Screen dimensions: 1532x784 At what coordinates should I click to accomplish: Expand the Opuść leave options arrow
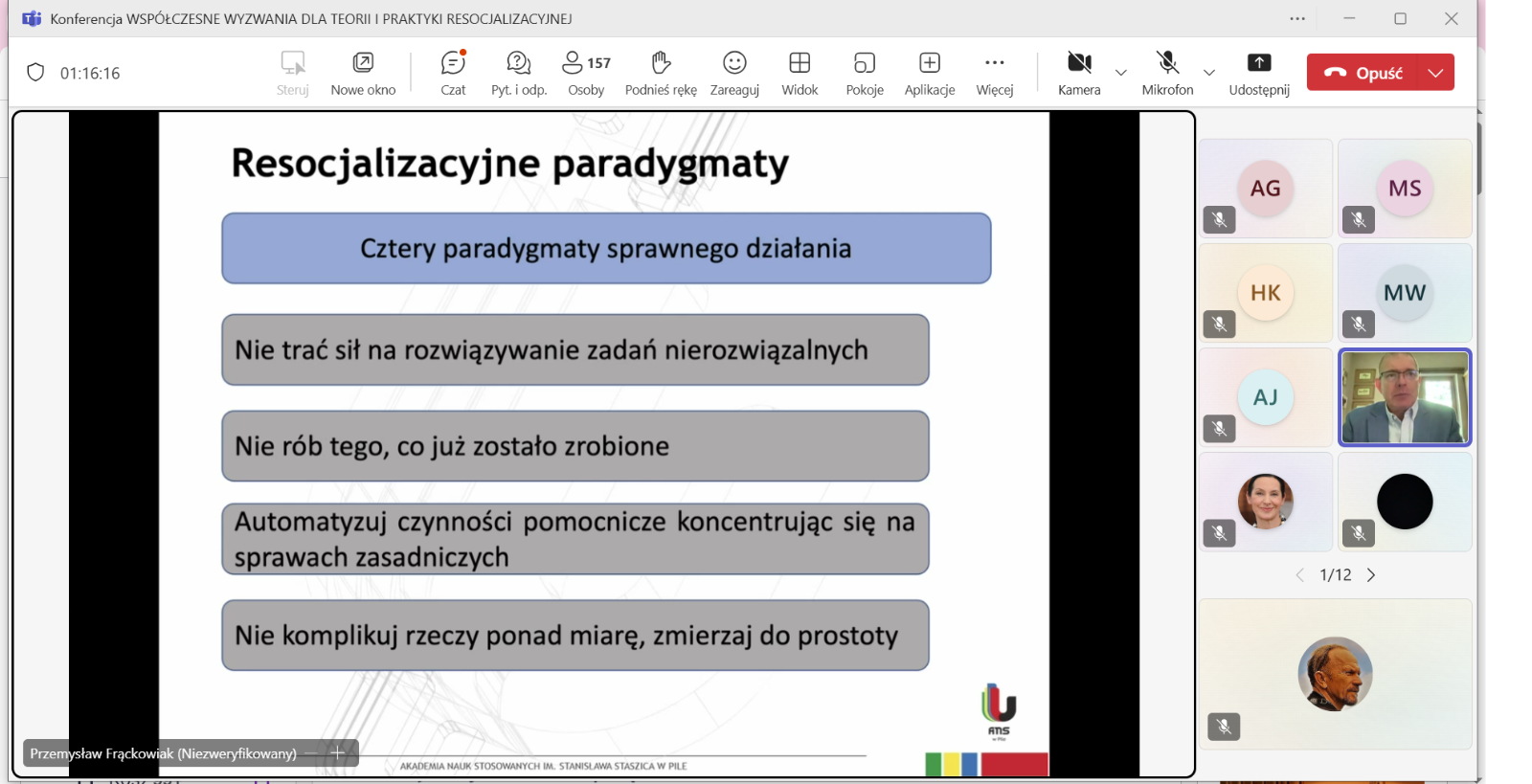pos(1435,73)
